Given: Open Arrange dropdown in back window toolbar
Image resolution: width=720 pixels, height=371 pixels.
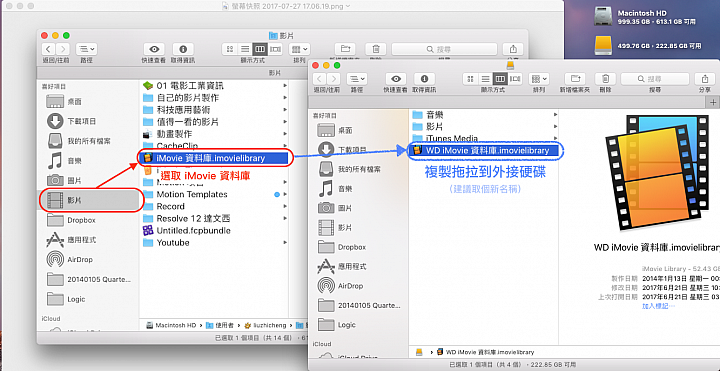Looking at the screenshot, I should click(x=300, y=49).
